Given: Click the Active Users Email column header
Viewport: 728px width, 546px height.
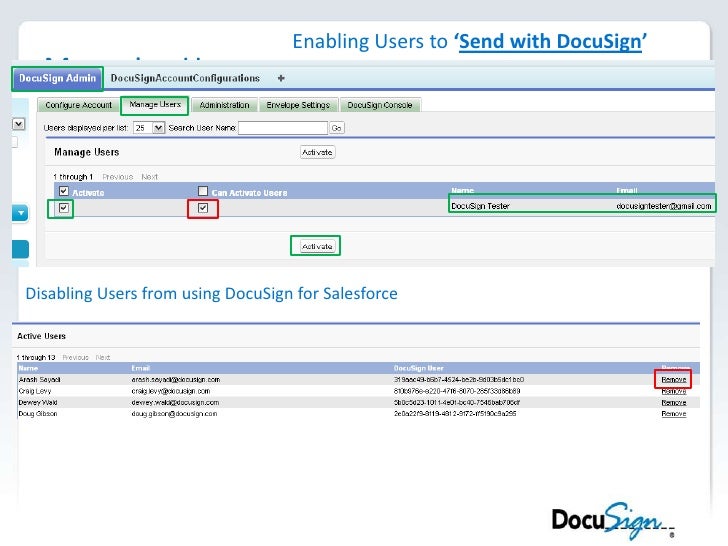Looking at the screenshot, I should click(140, 368).
